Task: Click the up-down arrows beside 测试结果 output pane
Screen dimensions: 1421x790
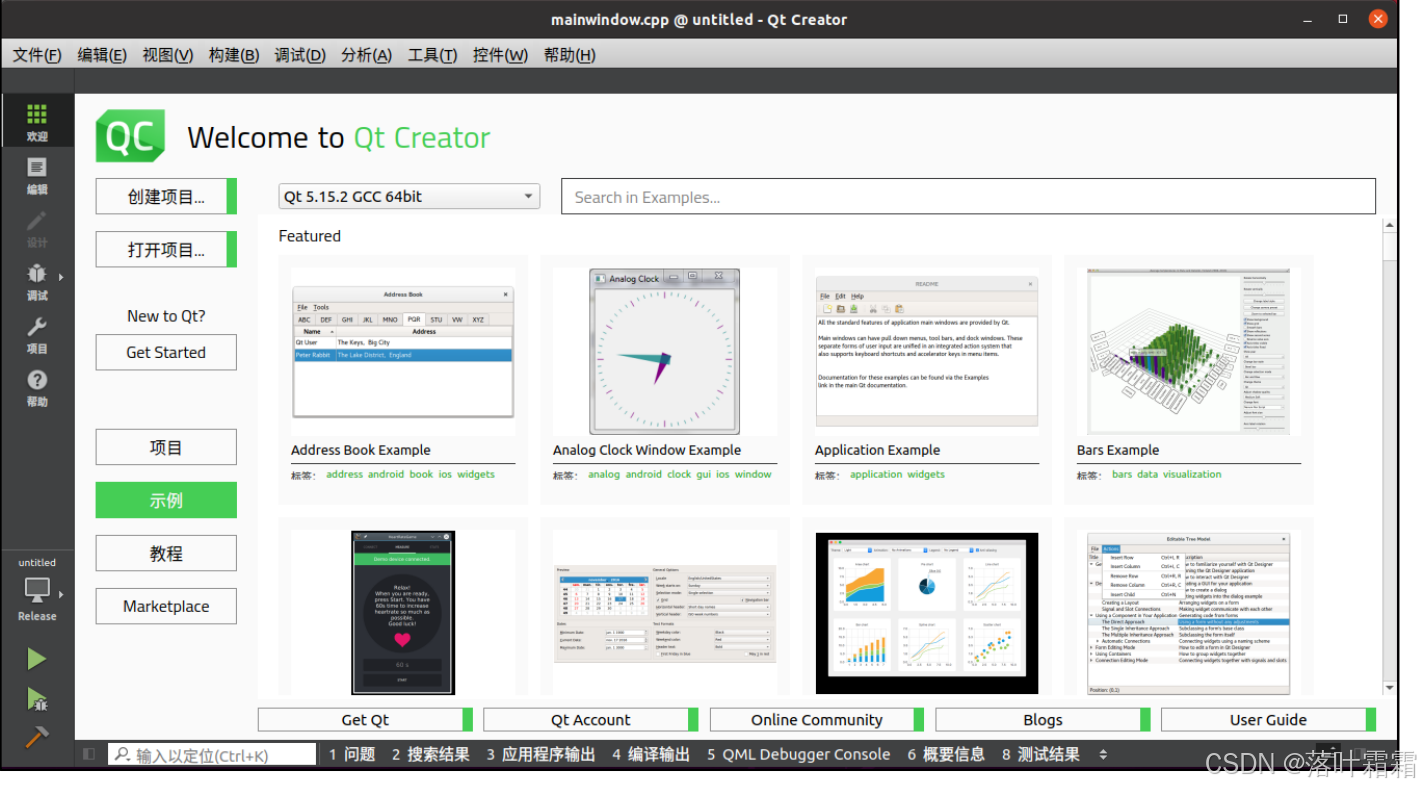Action: pos(1104,755)
